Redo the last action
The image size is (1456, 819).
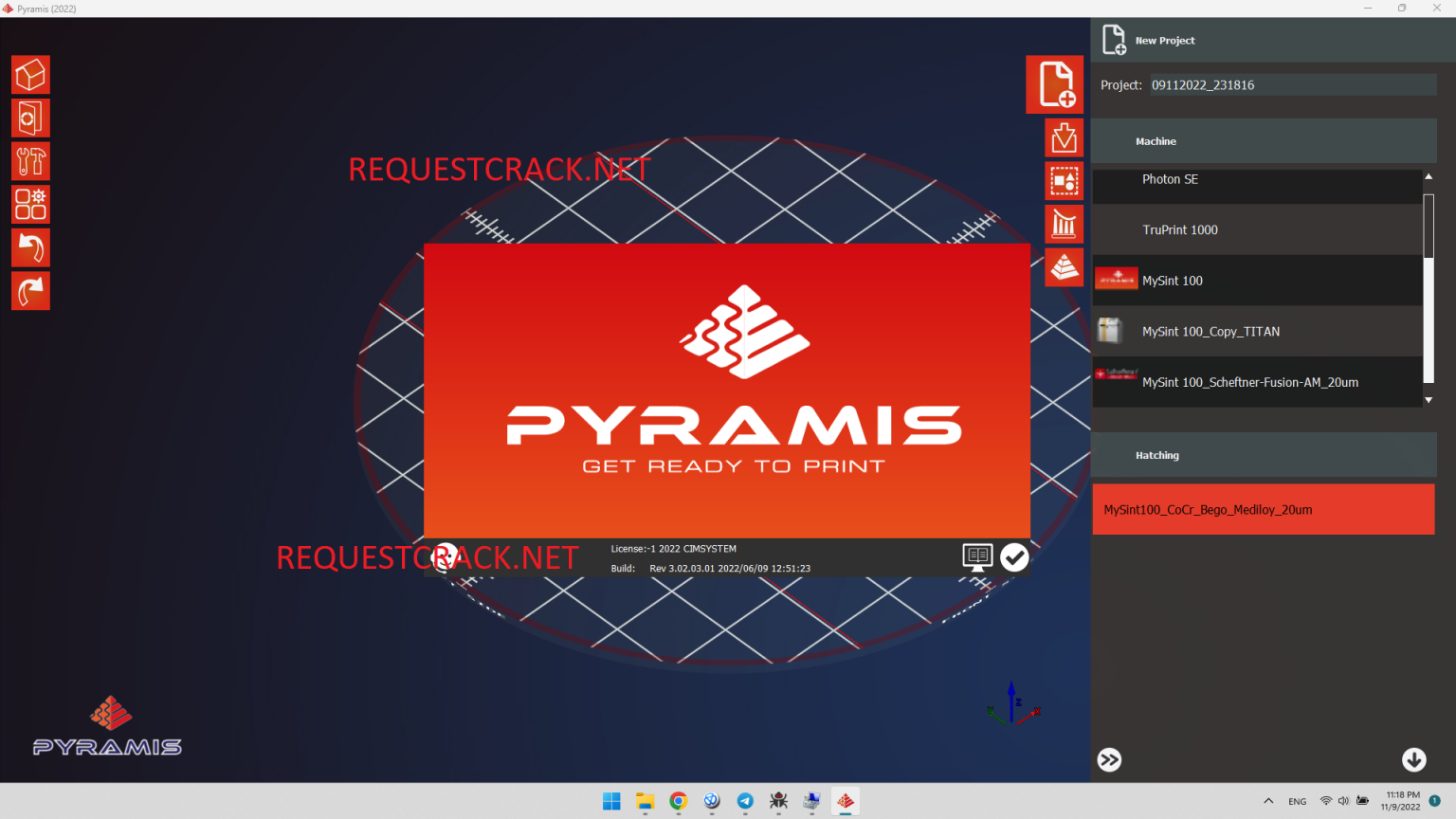tap(30, 291)
